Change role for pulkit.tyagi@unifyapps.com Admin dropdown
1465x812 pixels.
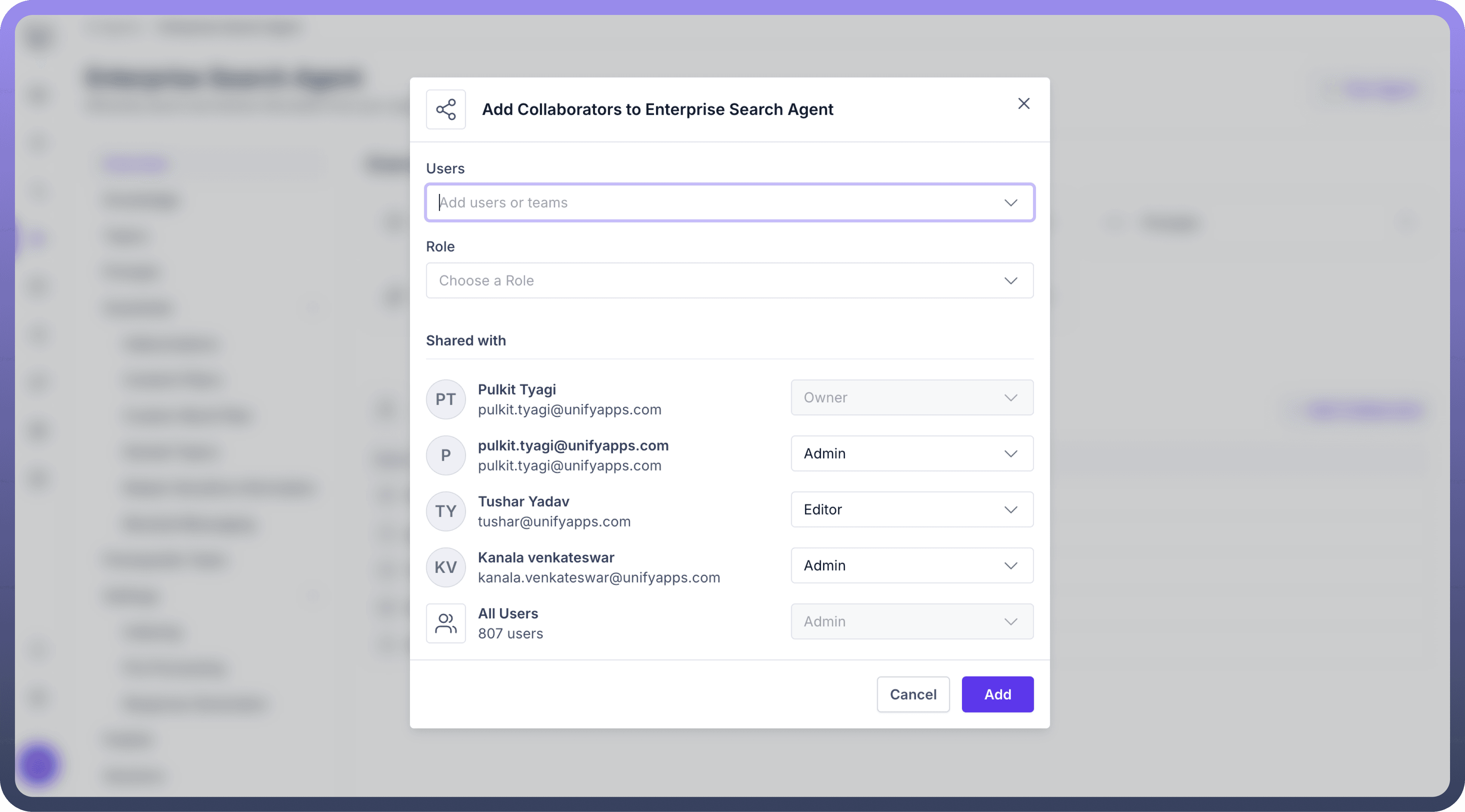click(x=911, y=453)
